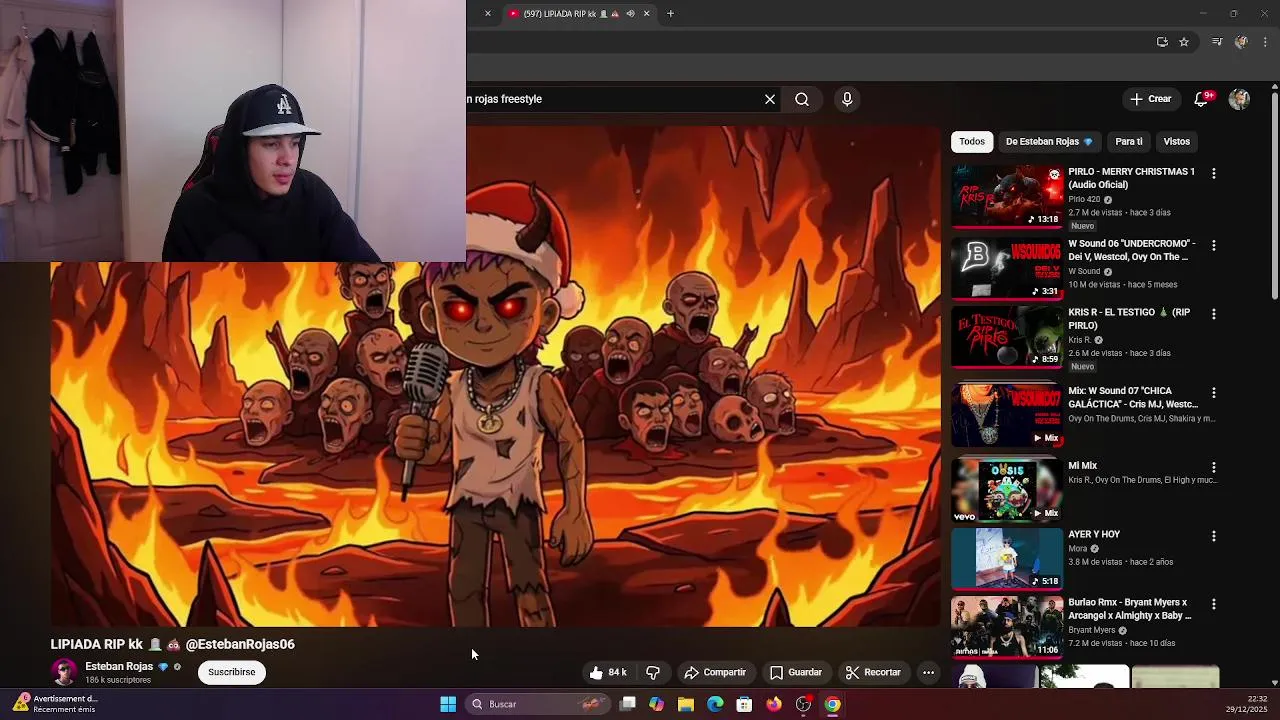Open PIRLO - MERRY CHRISTMAS 1 video title
This screenshot has height=720, width=1280.
coord(1131,178)
